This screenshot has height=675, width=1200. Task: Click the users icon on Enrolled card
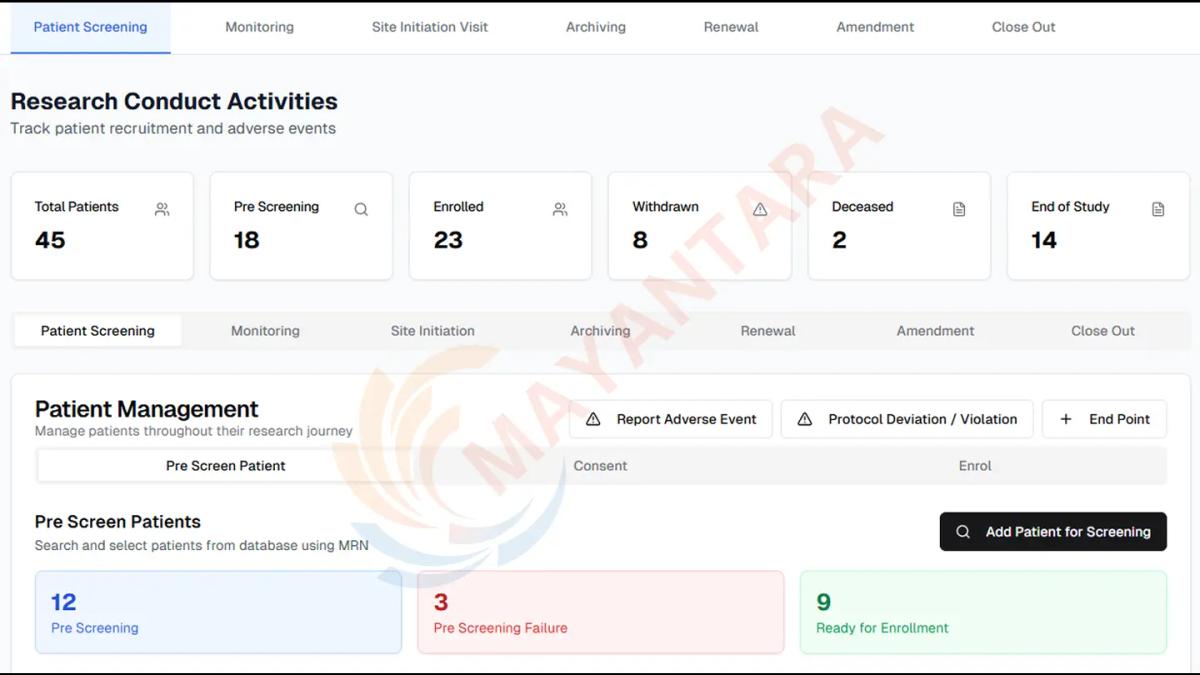pos(560,209)
